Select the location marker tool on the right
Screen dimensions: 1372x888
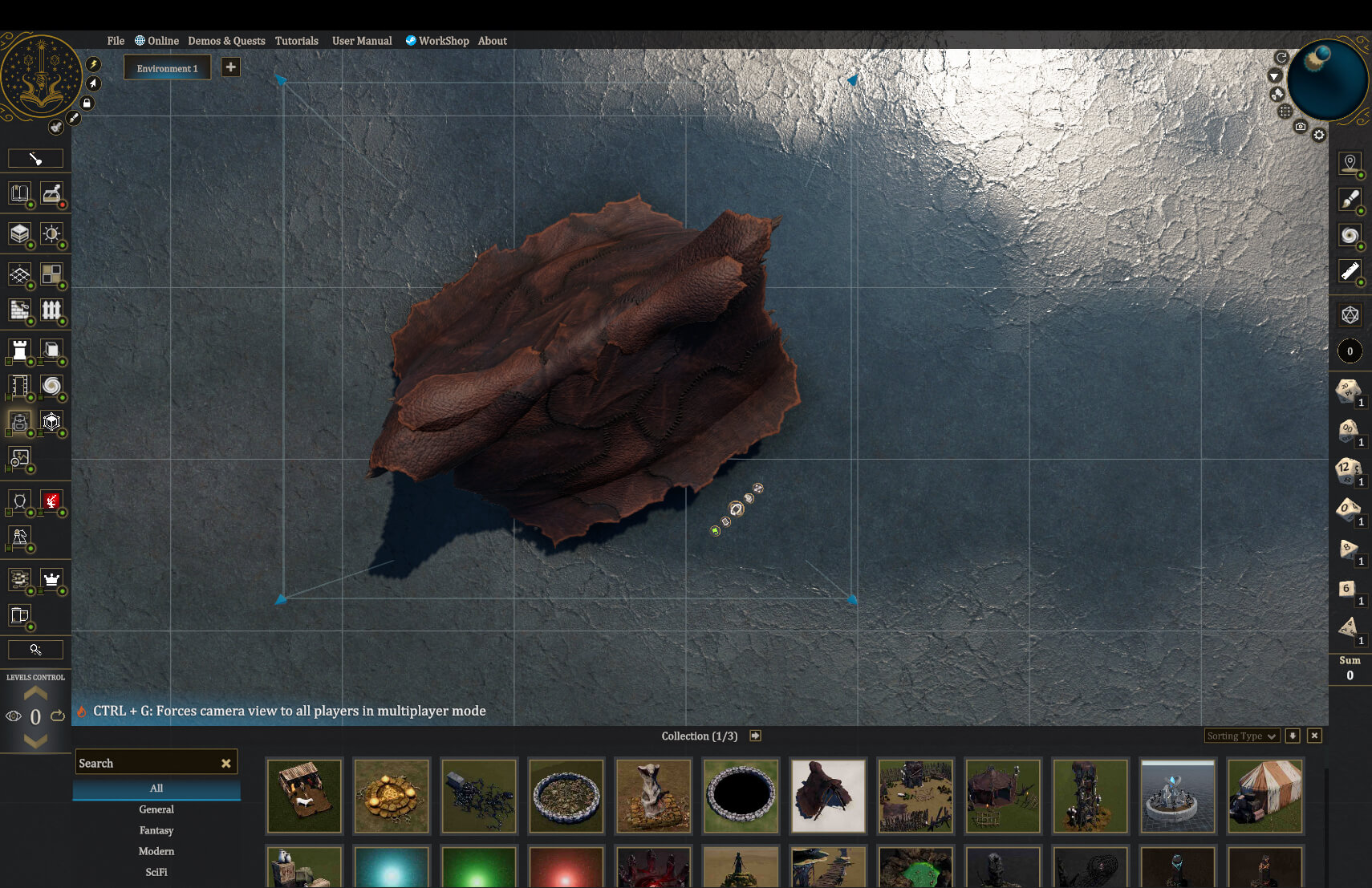pos(1350,163)
